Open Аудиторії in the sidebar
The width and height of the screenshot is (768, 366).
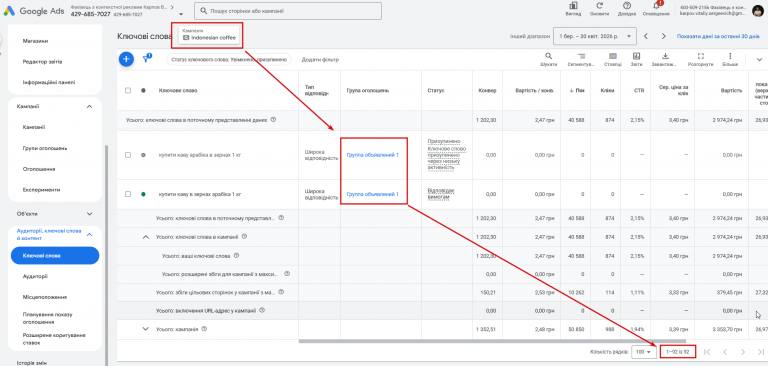tap(35, 276)
